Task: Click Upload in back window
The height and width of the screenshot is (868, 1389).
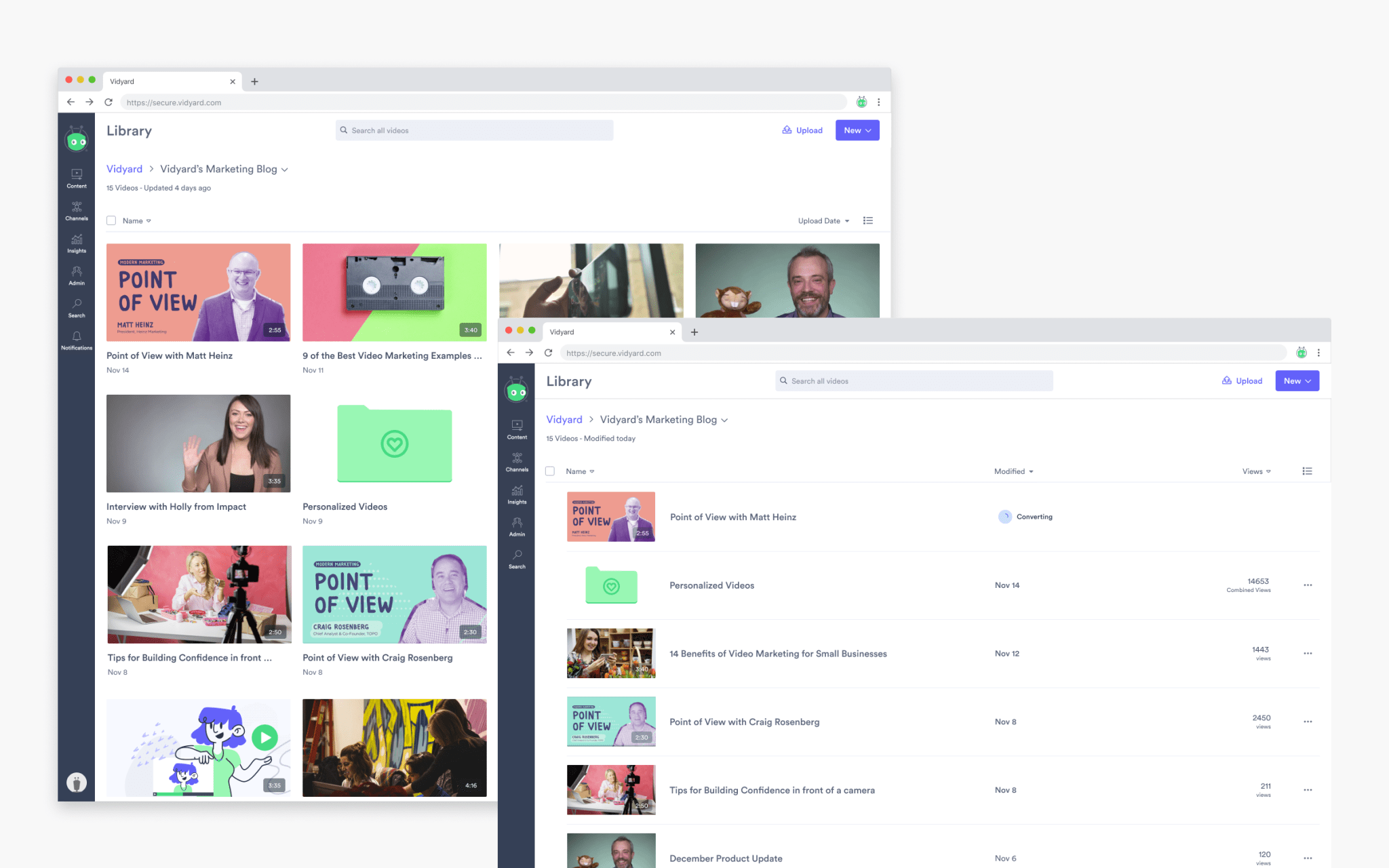Action: [802, 130]
